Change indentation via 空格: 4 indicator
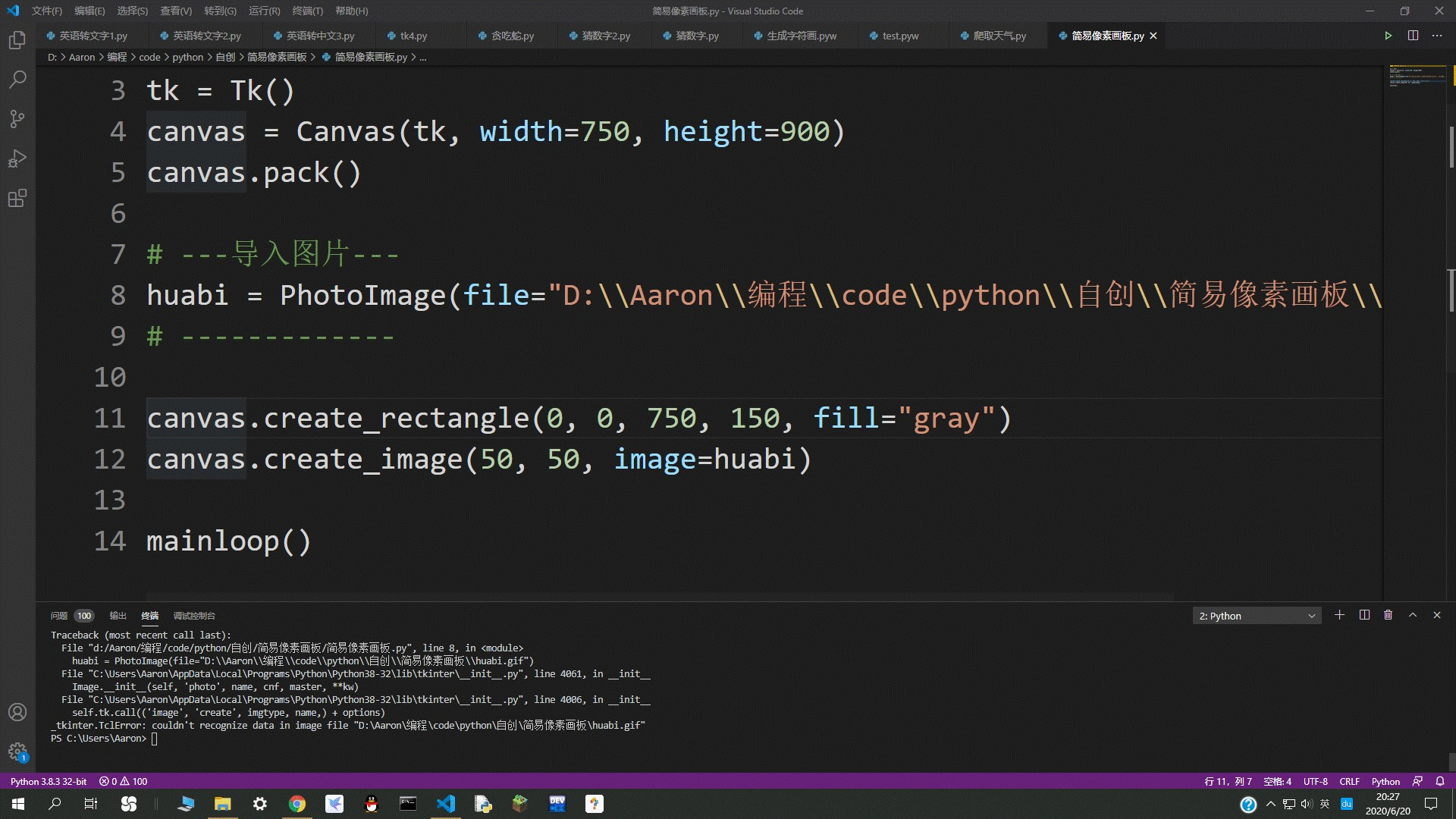Viewport: 1456px width, 819px height. tap(1277, 781)
